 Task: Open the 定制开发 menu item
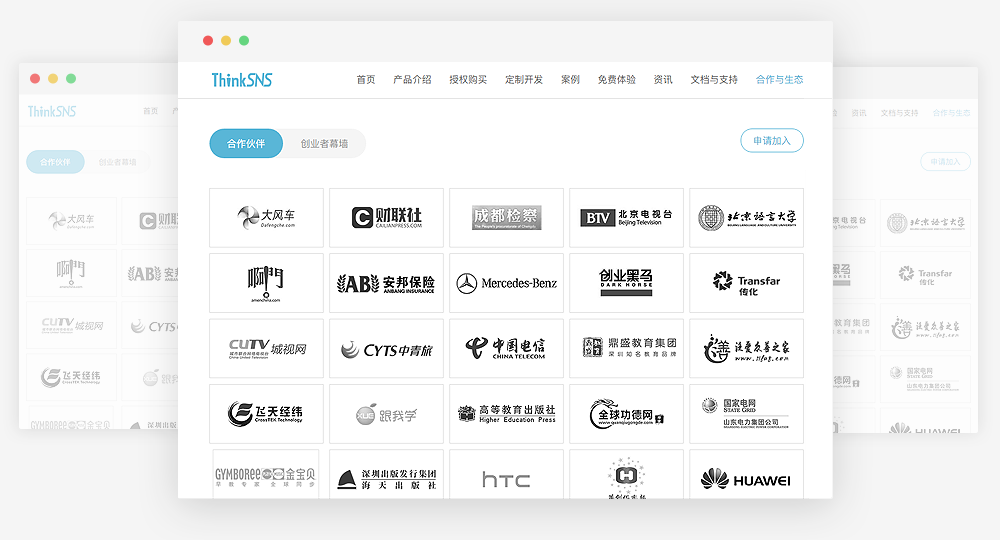coord(524,80)
